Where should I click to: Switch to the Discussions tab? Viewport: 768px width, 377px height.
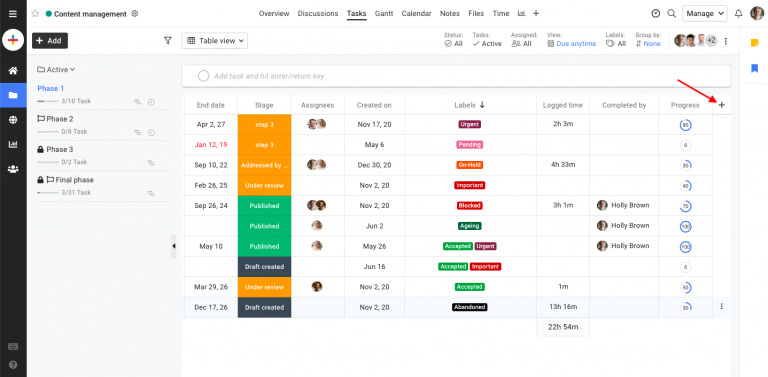pyautogui.click(x=318, y=14)
